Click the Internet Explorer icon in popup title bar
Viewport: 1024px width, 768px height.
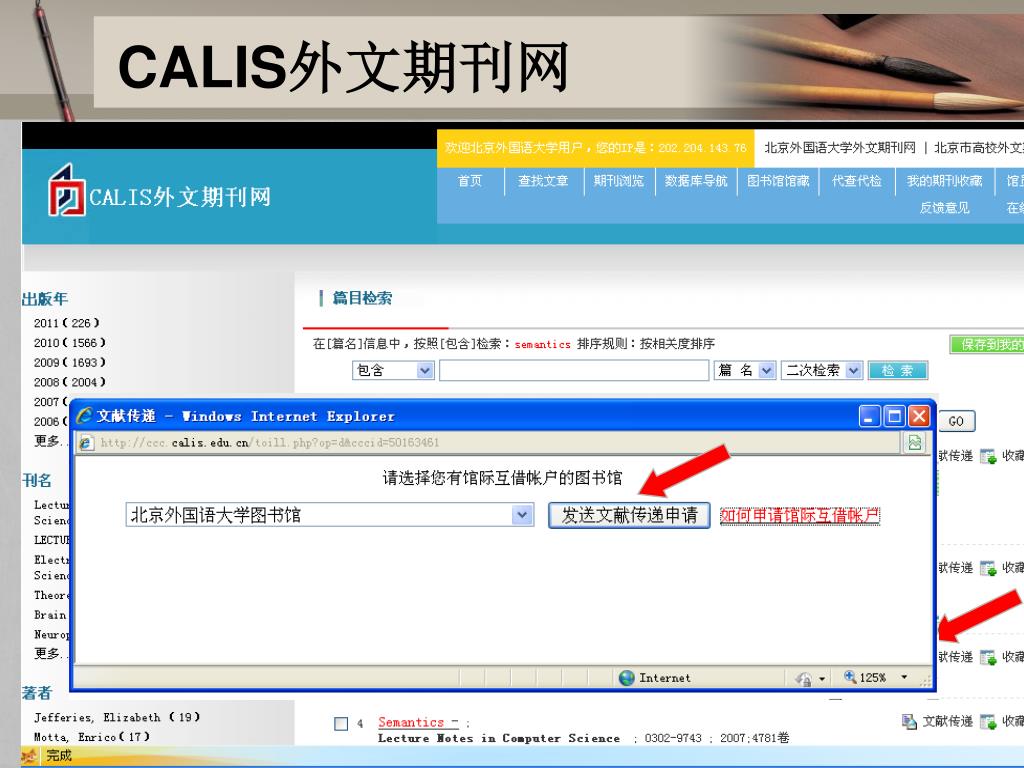[84, 415]
